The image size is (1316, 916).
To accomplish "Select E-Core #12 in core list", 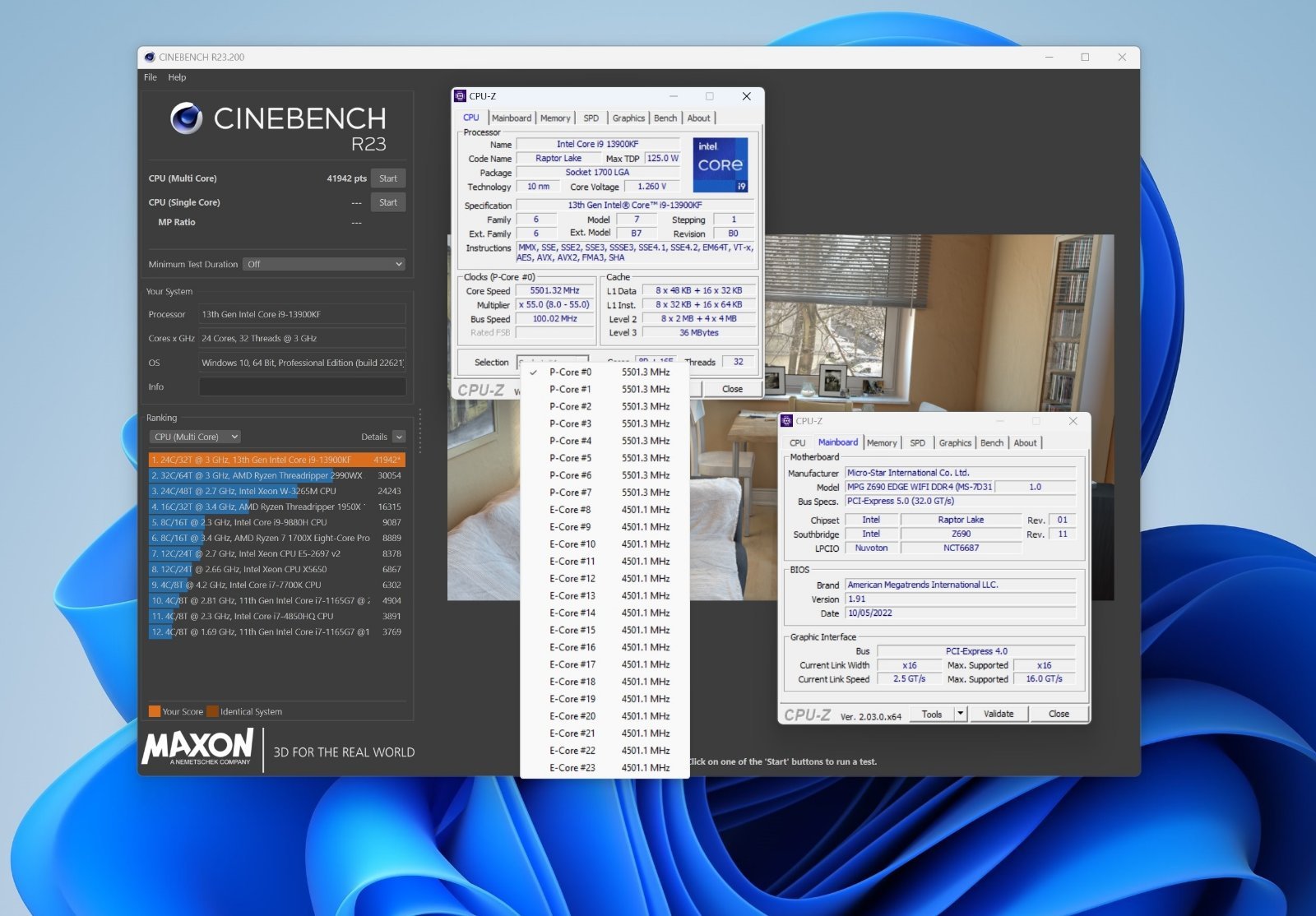I will tap(605, 579).
